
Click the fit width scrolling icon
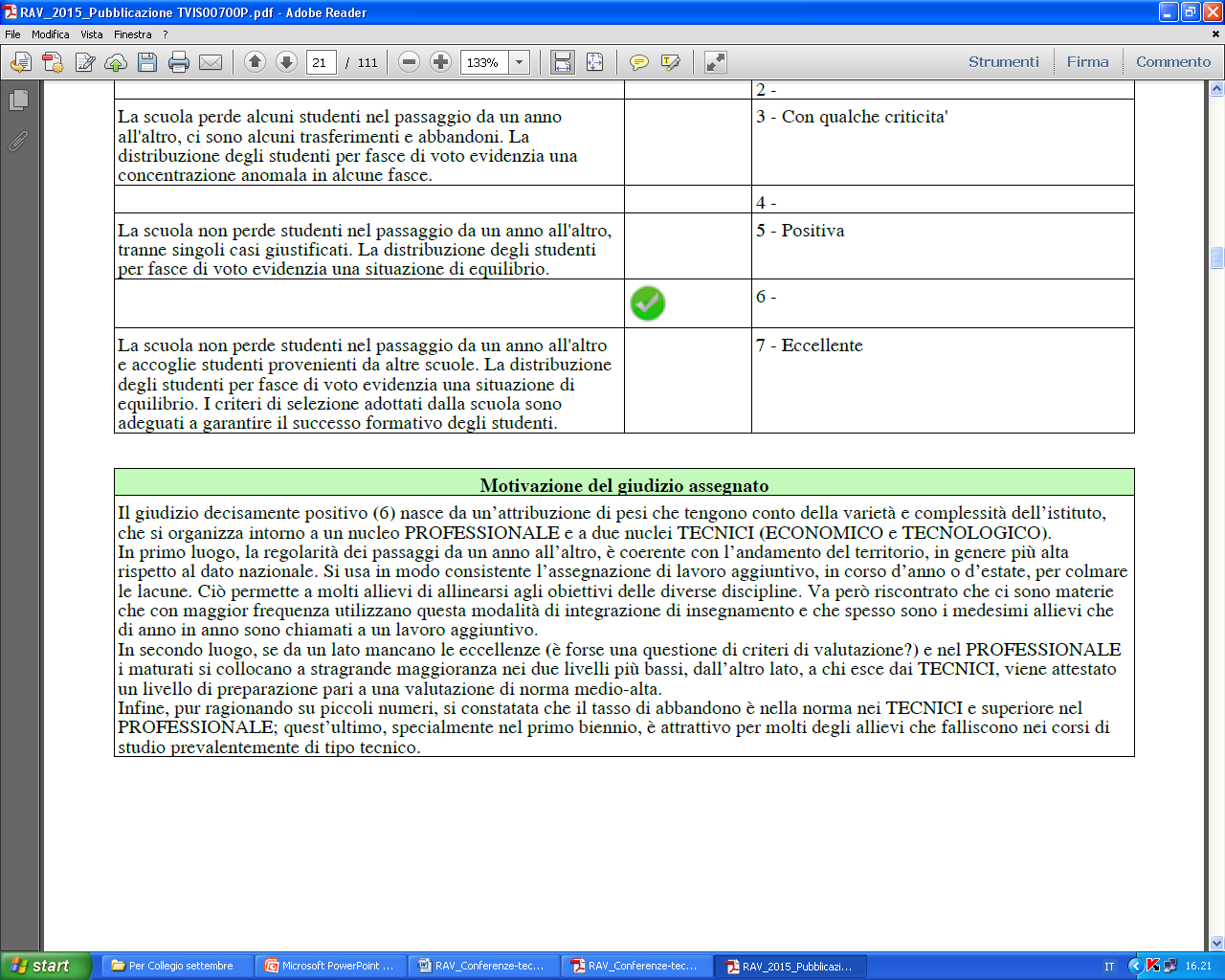[x=563, y=62]
